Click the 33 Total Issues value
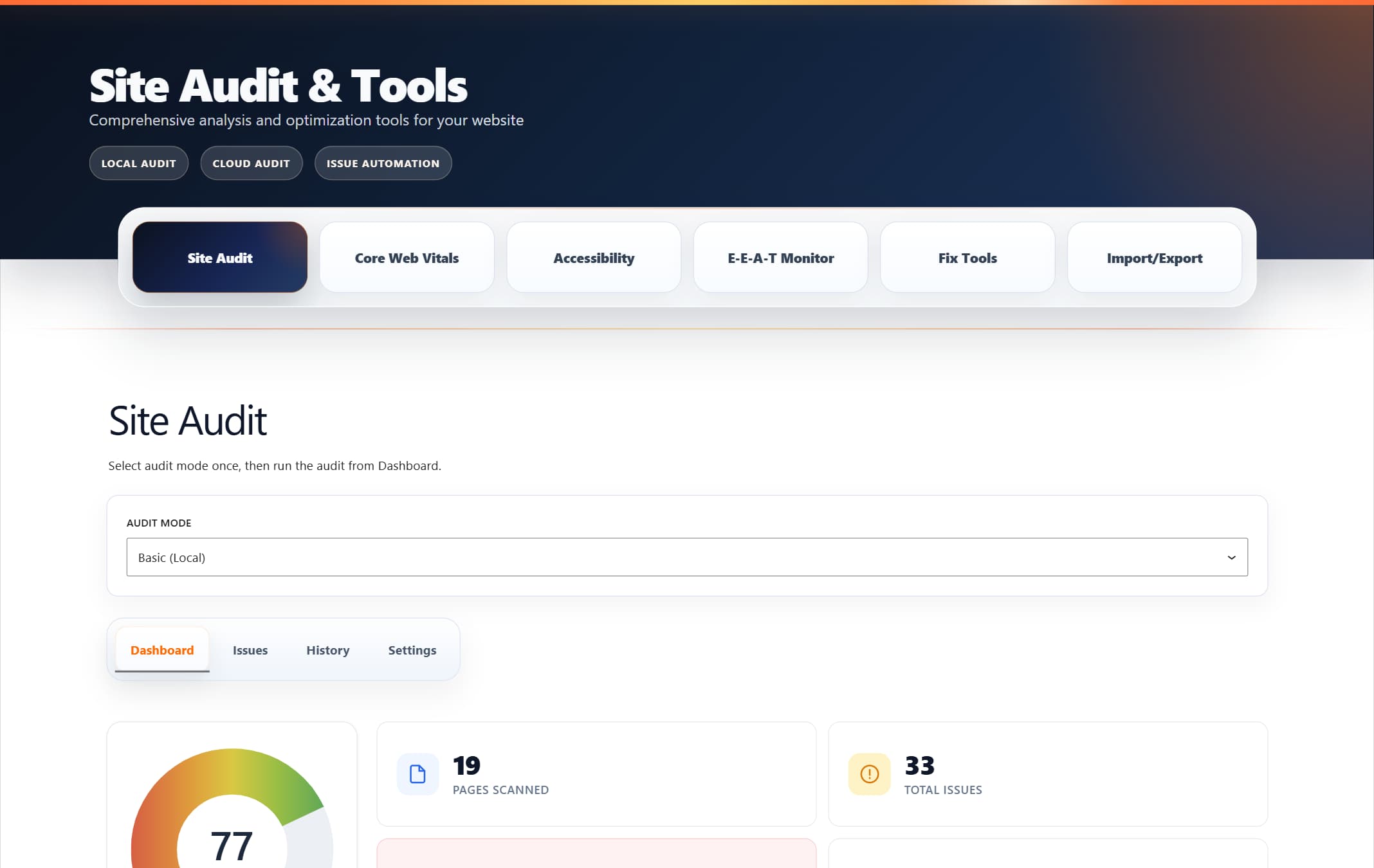This screenshot has height=868, width=1374. [x=920, y=766]
